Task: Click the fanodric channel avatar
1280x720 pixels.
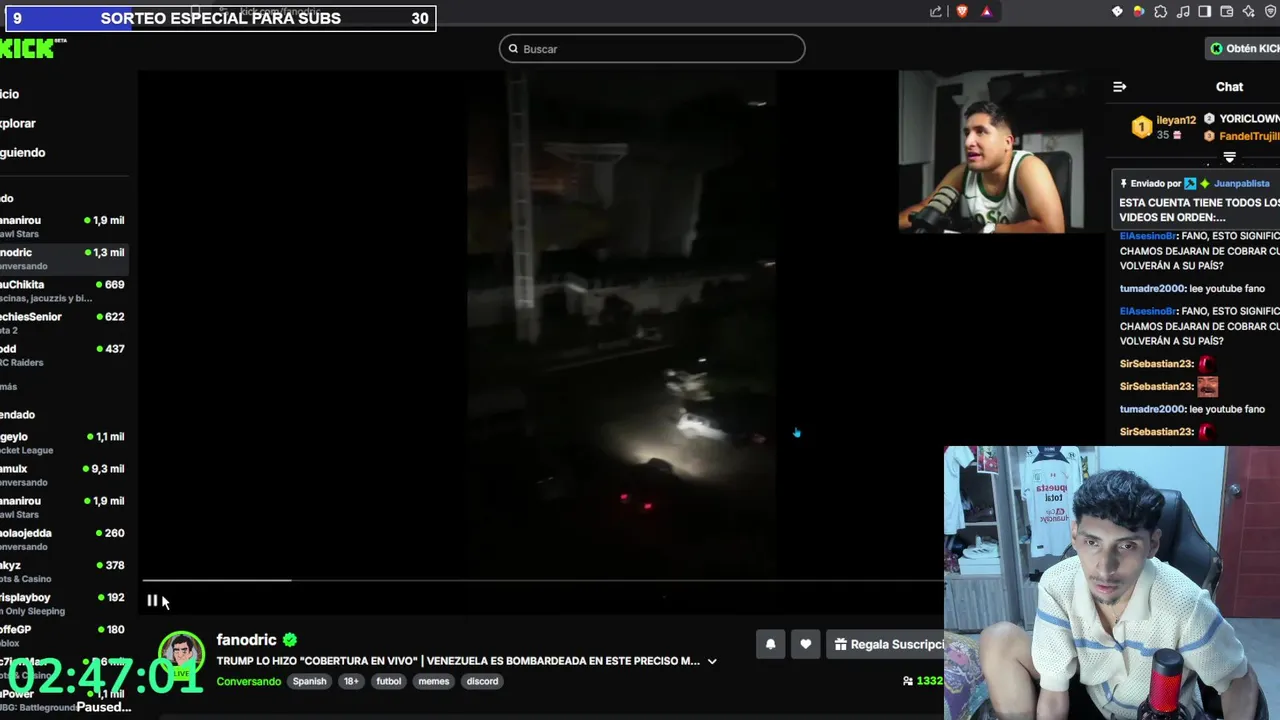Action: tap(182, 655)
